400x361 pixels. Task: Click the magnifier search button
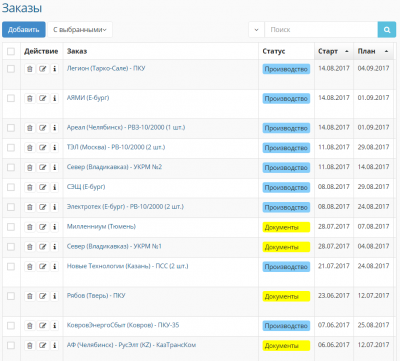(387, 30)
